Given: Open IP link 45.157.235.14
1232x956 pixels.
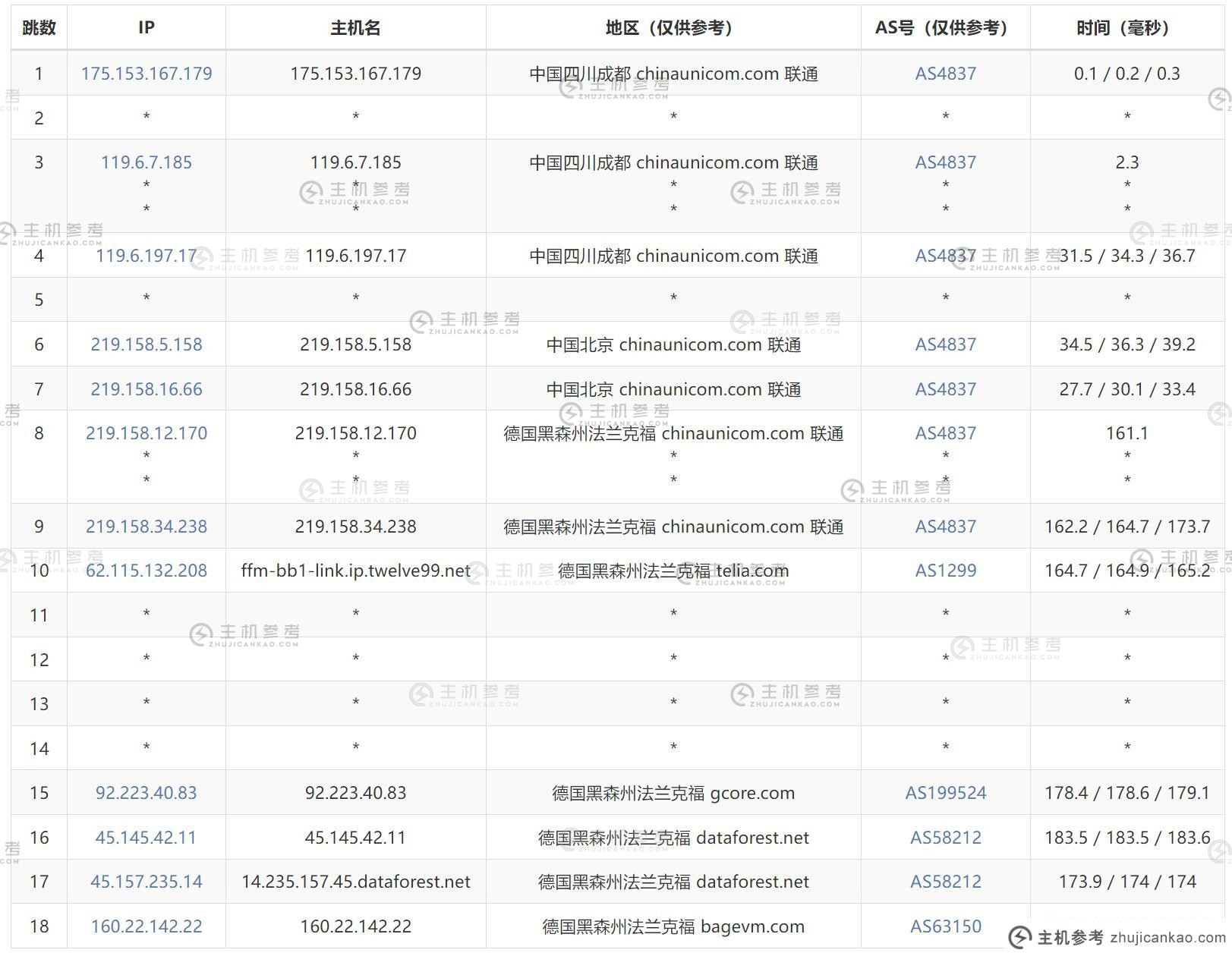Looking at the screenshot, I should coord(147,882).
